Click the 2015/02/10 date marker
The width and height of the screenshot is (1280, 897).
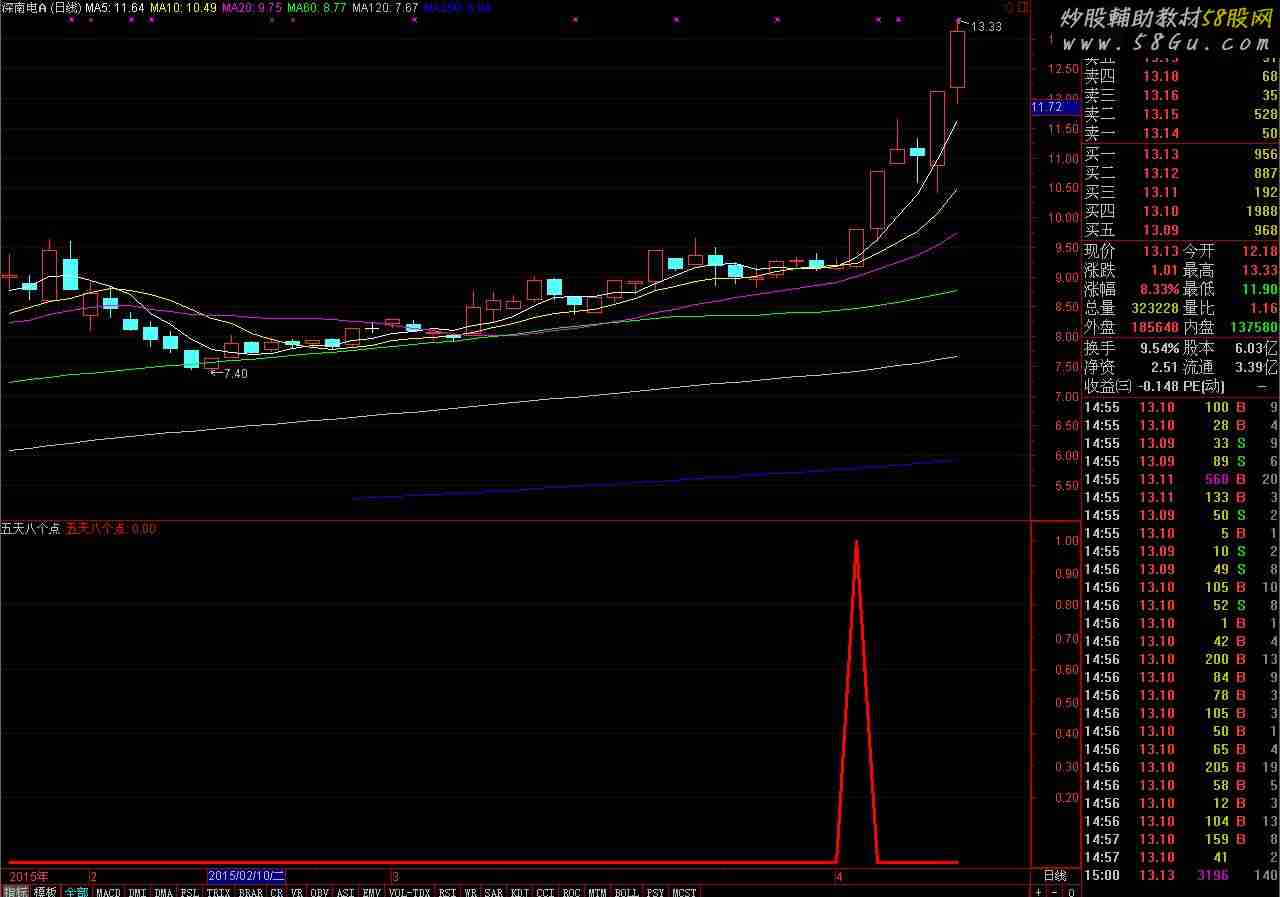[x=246, y=876]
